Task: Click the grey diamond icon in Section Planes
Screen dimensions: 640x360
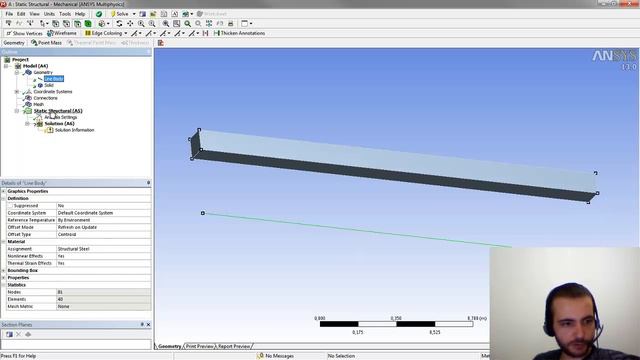Action: pyautogui.click(x=28, y=334)
